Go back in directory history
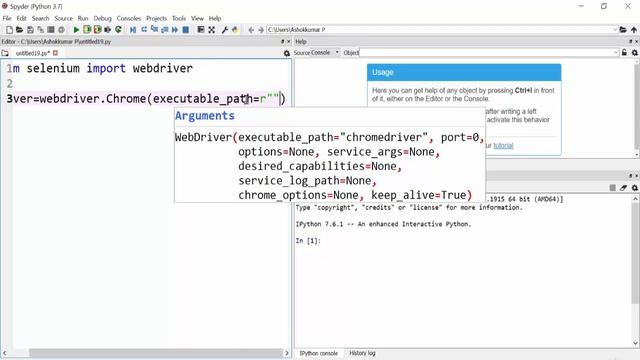This screenshot has width=640, height=360. pos(251,30)
